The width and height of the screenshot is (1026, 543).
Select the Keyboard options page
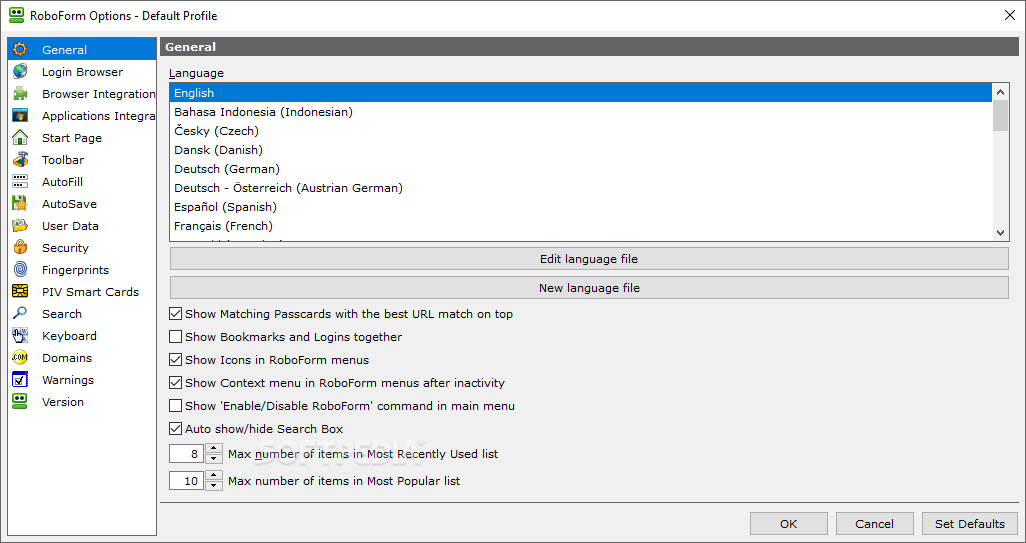[82, 336]
